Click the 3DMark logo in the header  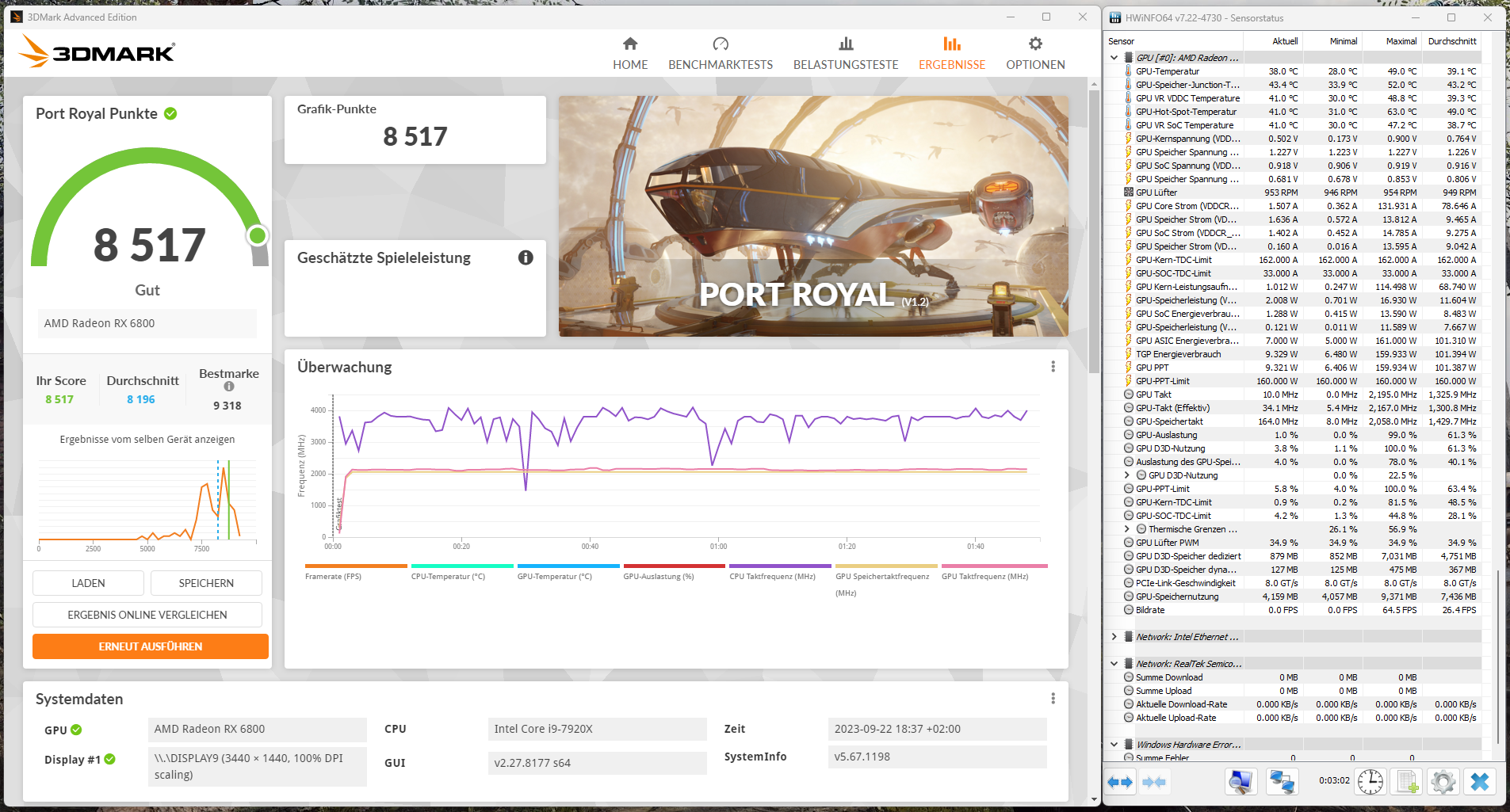tap(97, 51)
